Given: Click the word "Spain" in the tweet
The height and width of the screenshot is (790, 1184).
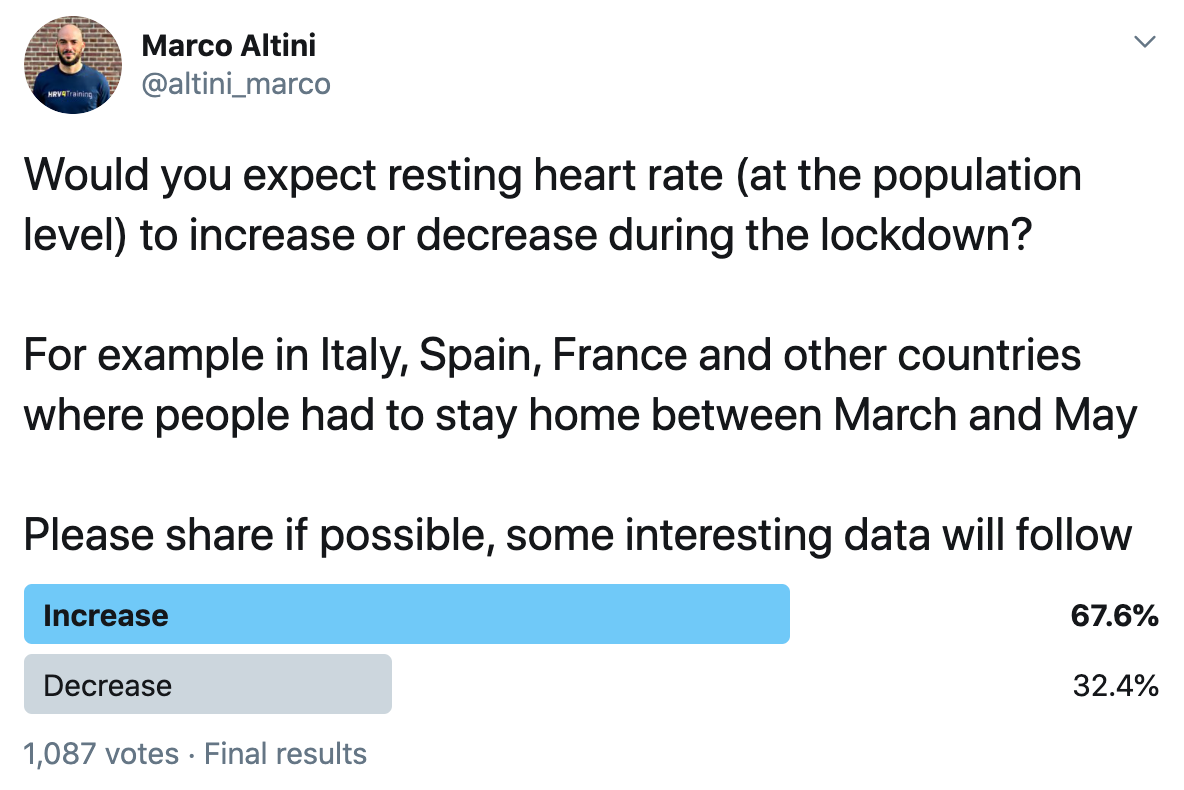Looking at the screenshot, I should point(479,356).
